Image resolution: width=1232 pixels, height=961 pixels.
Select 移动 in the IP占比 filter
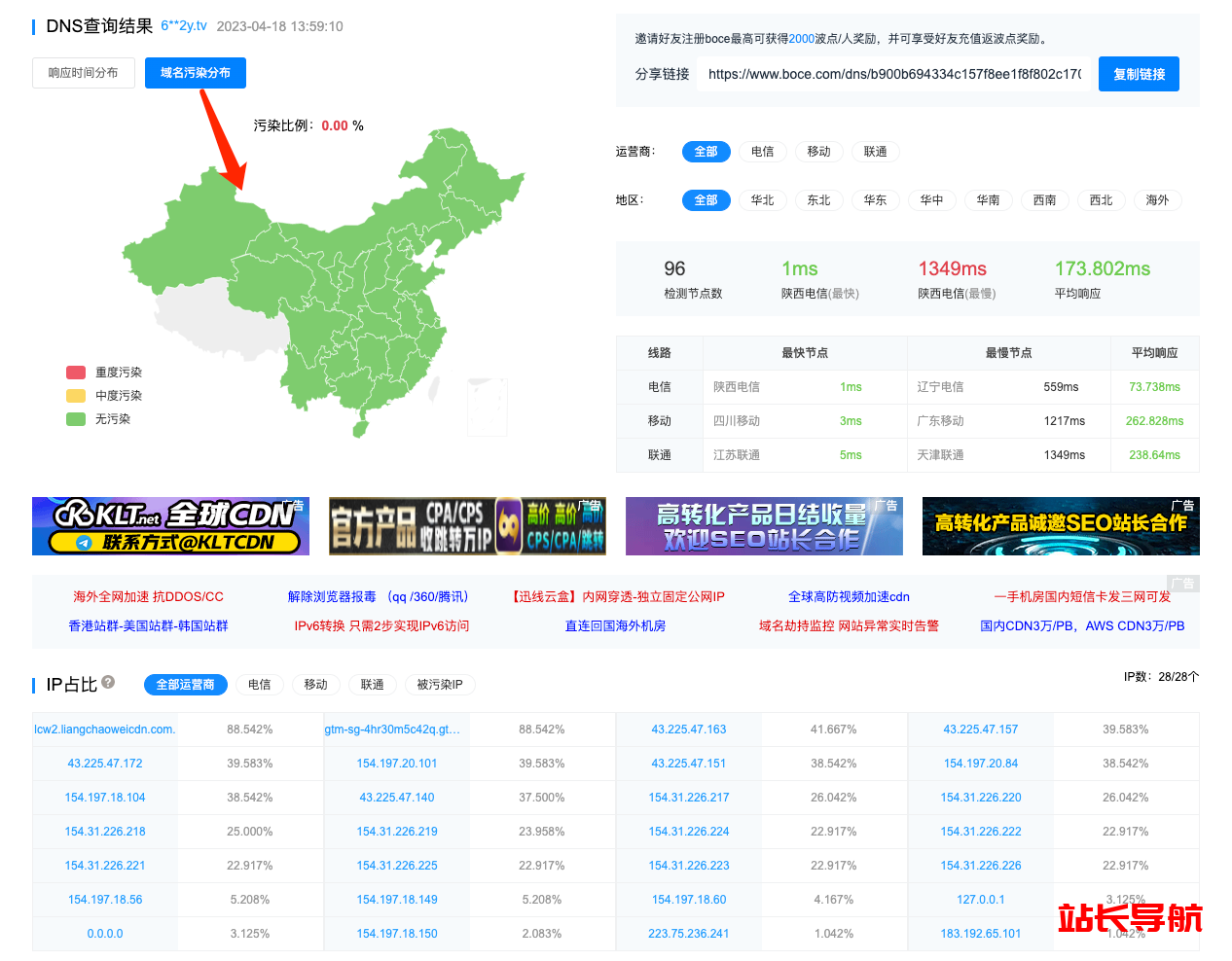tap(316, 685)
